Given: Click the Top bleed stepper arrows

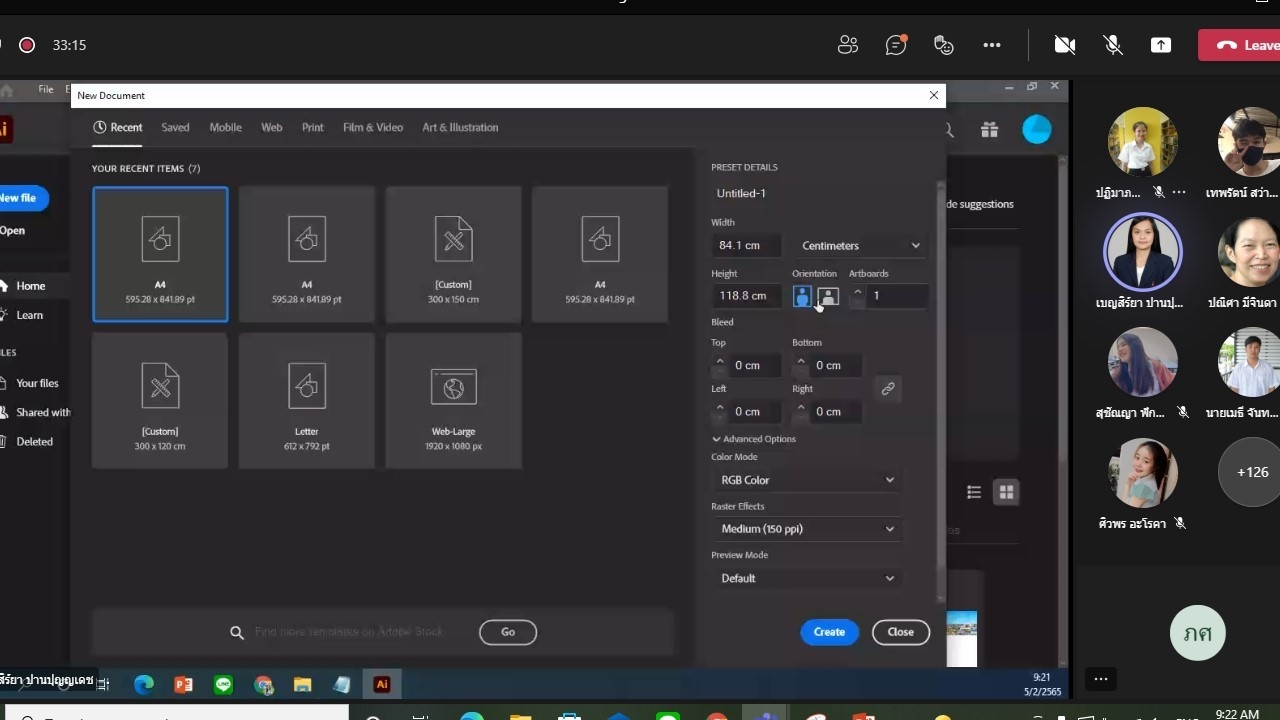Looking at the screenshot, I should [x=719, y=366].
